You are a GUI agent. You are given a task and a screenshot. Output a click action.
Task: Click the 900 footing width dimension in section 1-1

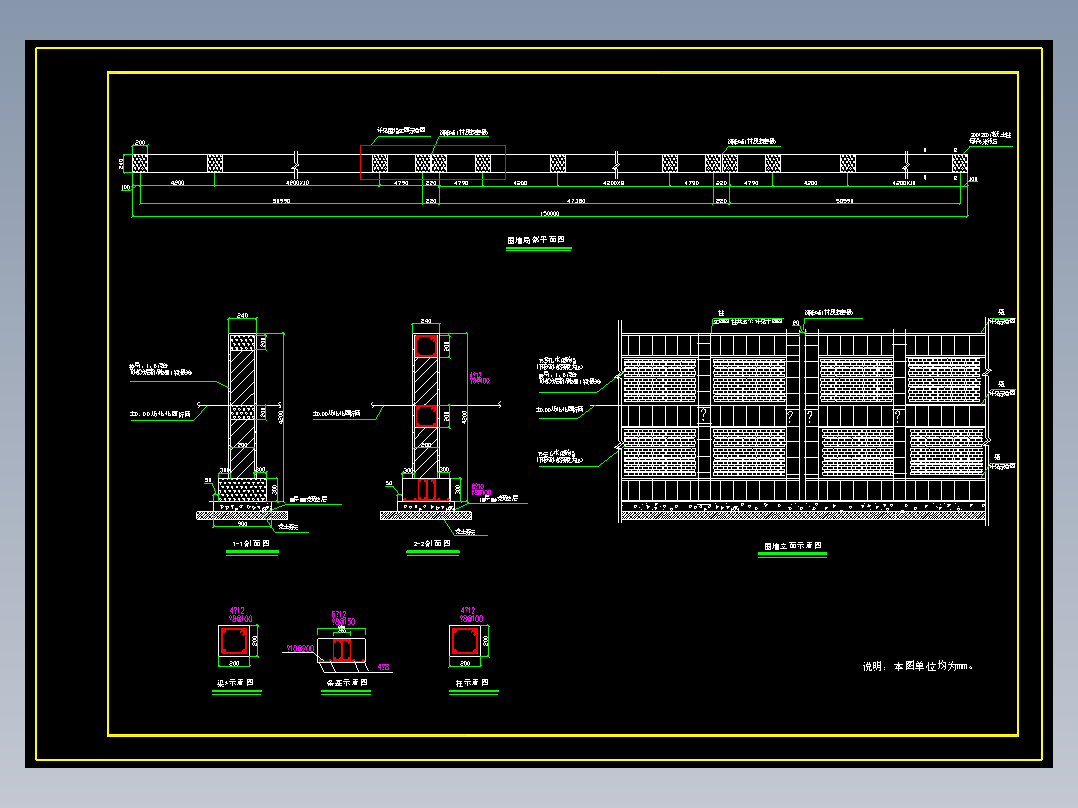tap(242, 524)
